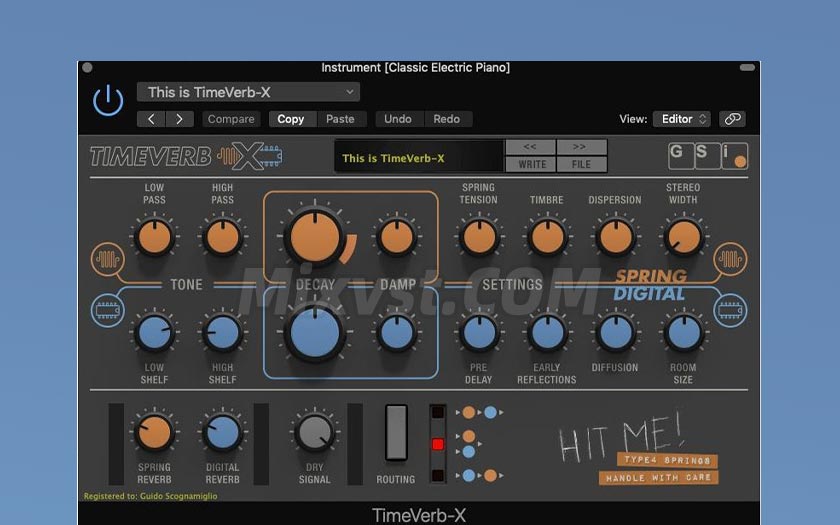Select the top routing LED option
This screenshot has height=525, width=840.
pyautogui.click(x=437, y=413)
